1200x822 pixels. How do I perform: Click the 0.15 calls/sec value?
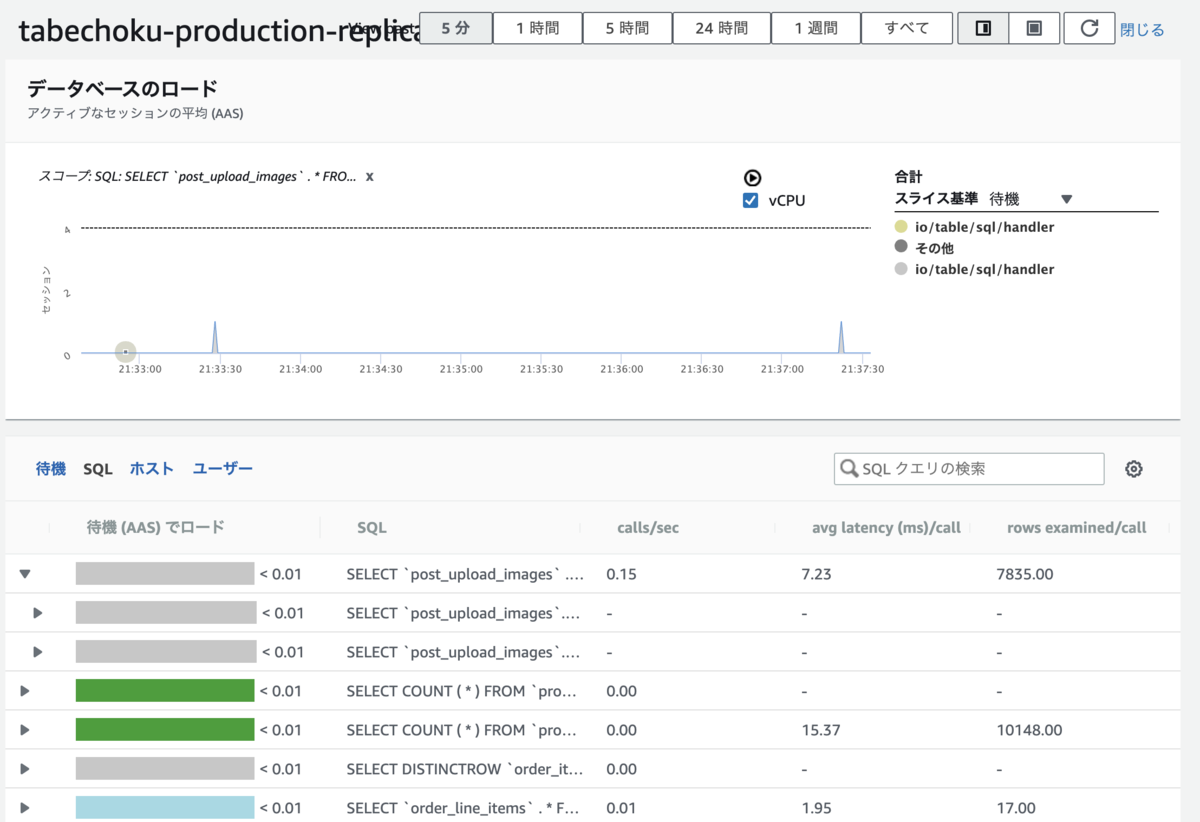tap(622, 574)
